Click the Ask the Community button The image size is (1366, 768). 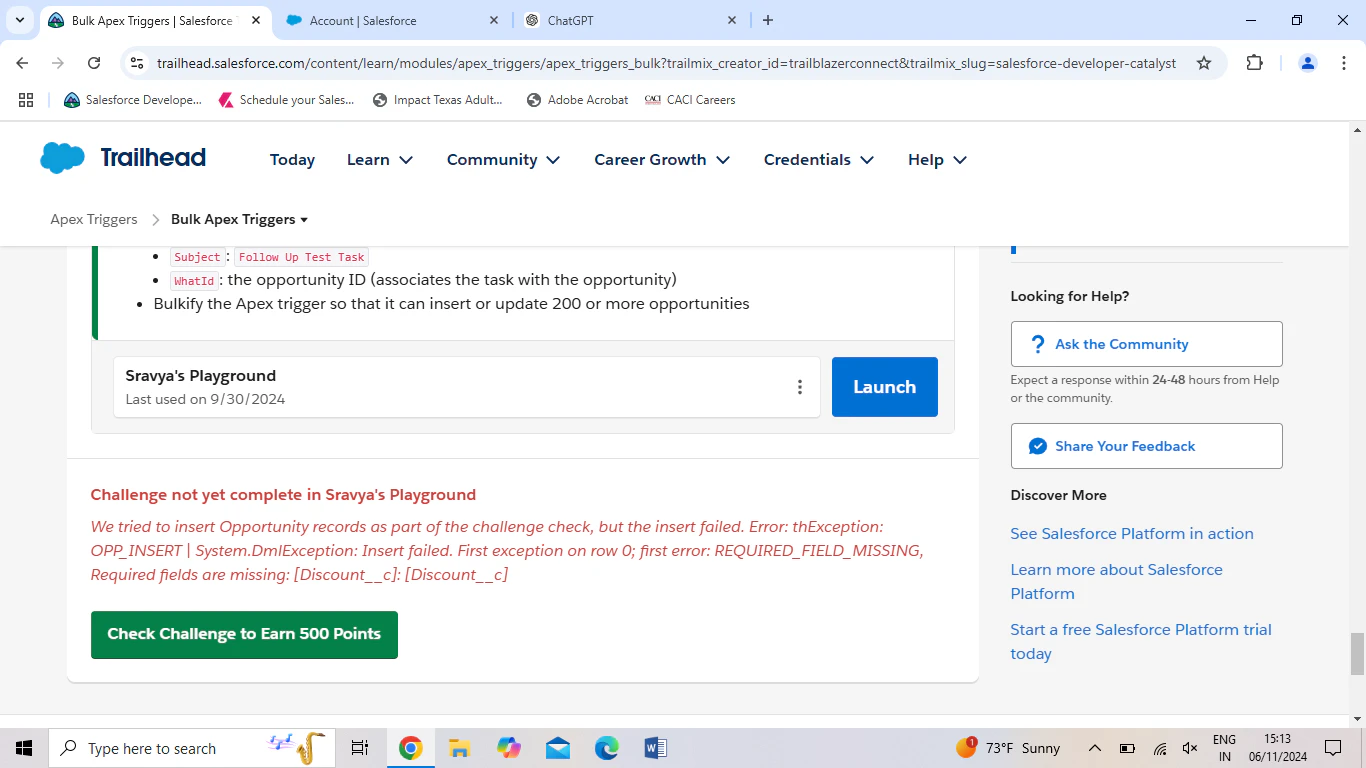click(x=1146, y=344)
